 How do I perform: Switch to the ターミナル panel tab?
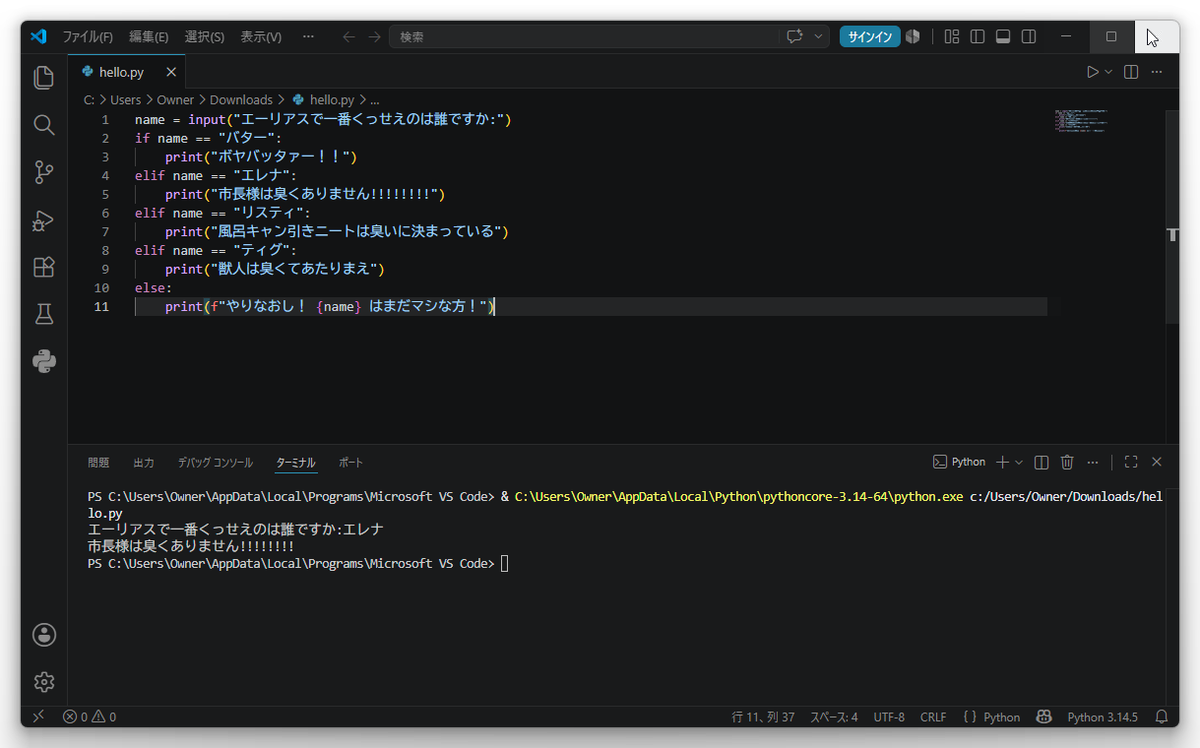coord(296,462)
